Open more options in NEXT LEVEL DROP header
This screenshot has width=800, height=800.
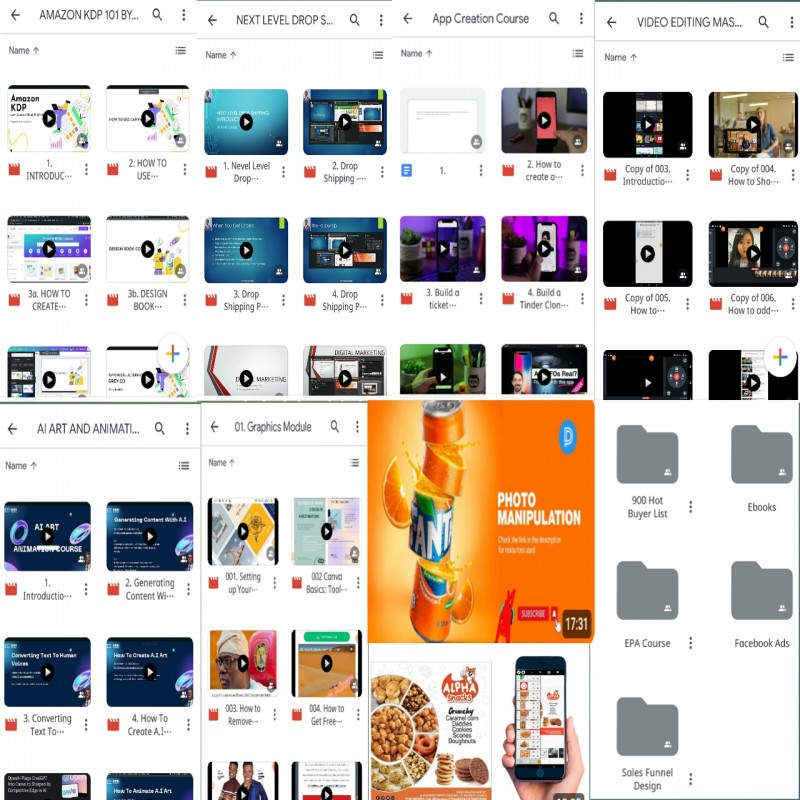381,20
